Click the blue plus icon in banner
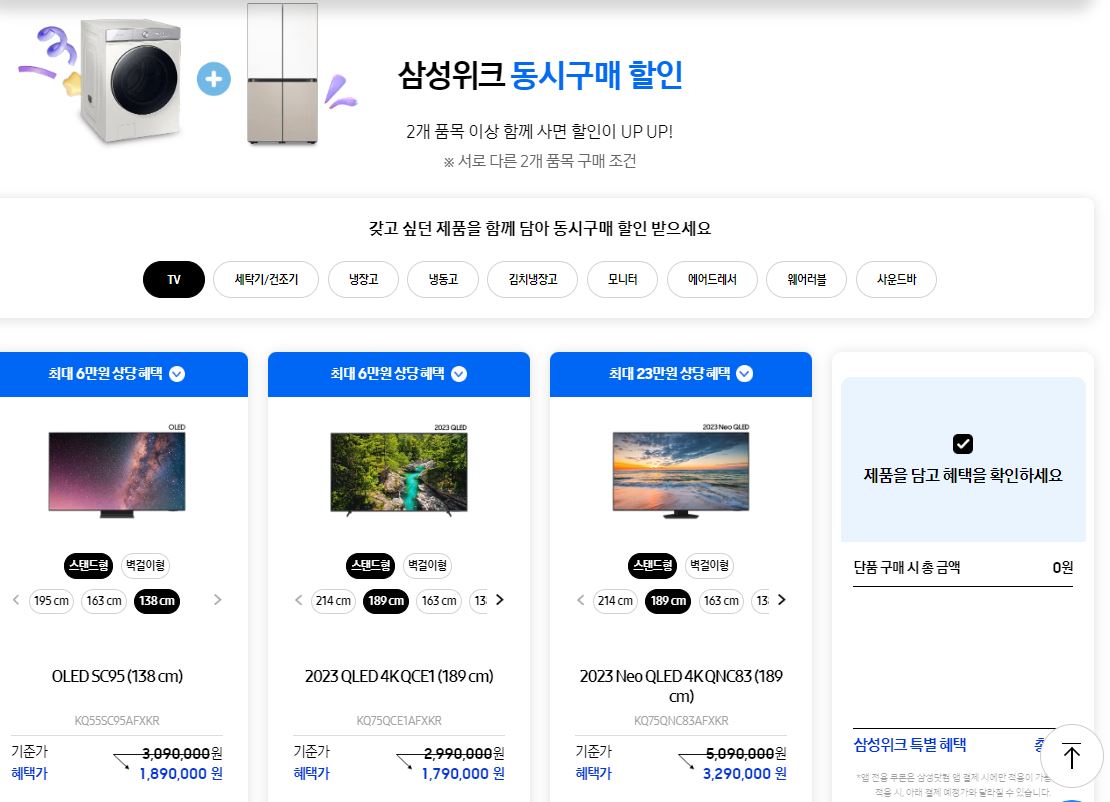1110x802 pixels. (214, 79)
